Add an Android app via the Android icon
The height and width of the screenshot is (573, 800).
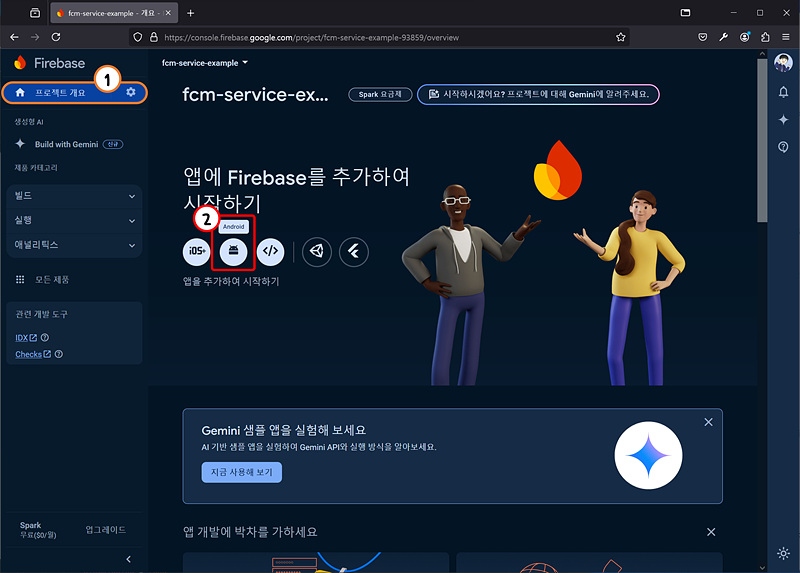tap(233, 252)
